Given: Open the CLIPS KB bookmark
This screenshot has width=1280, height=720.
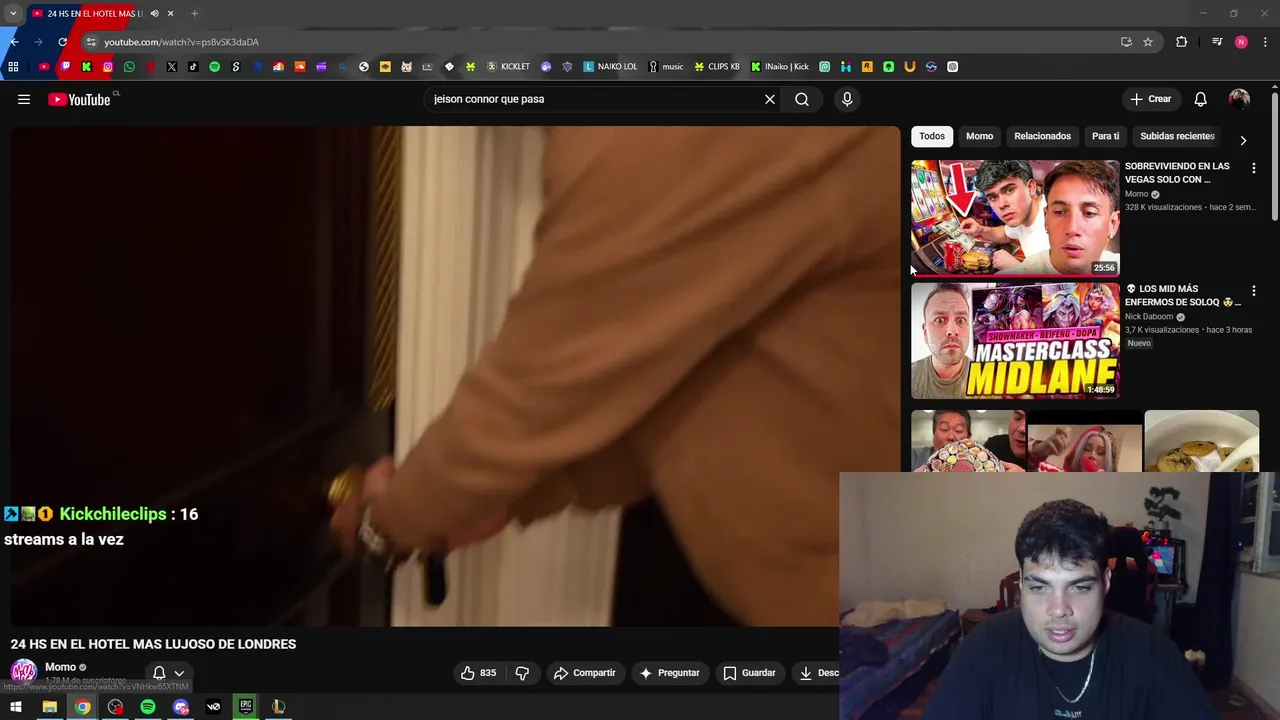Looking at the screenshot, I should [717, 67].
